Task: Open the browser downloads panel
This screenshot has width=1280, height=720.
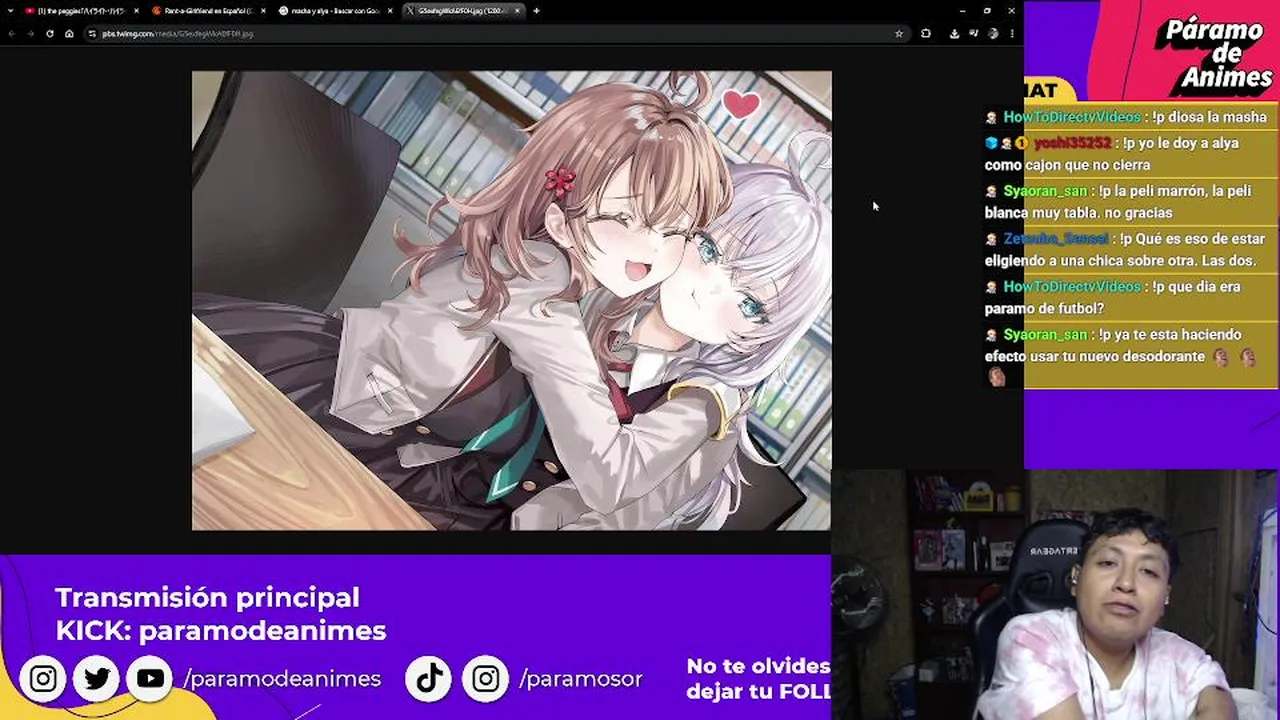Action: [954, 33]
